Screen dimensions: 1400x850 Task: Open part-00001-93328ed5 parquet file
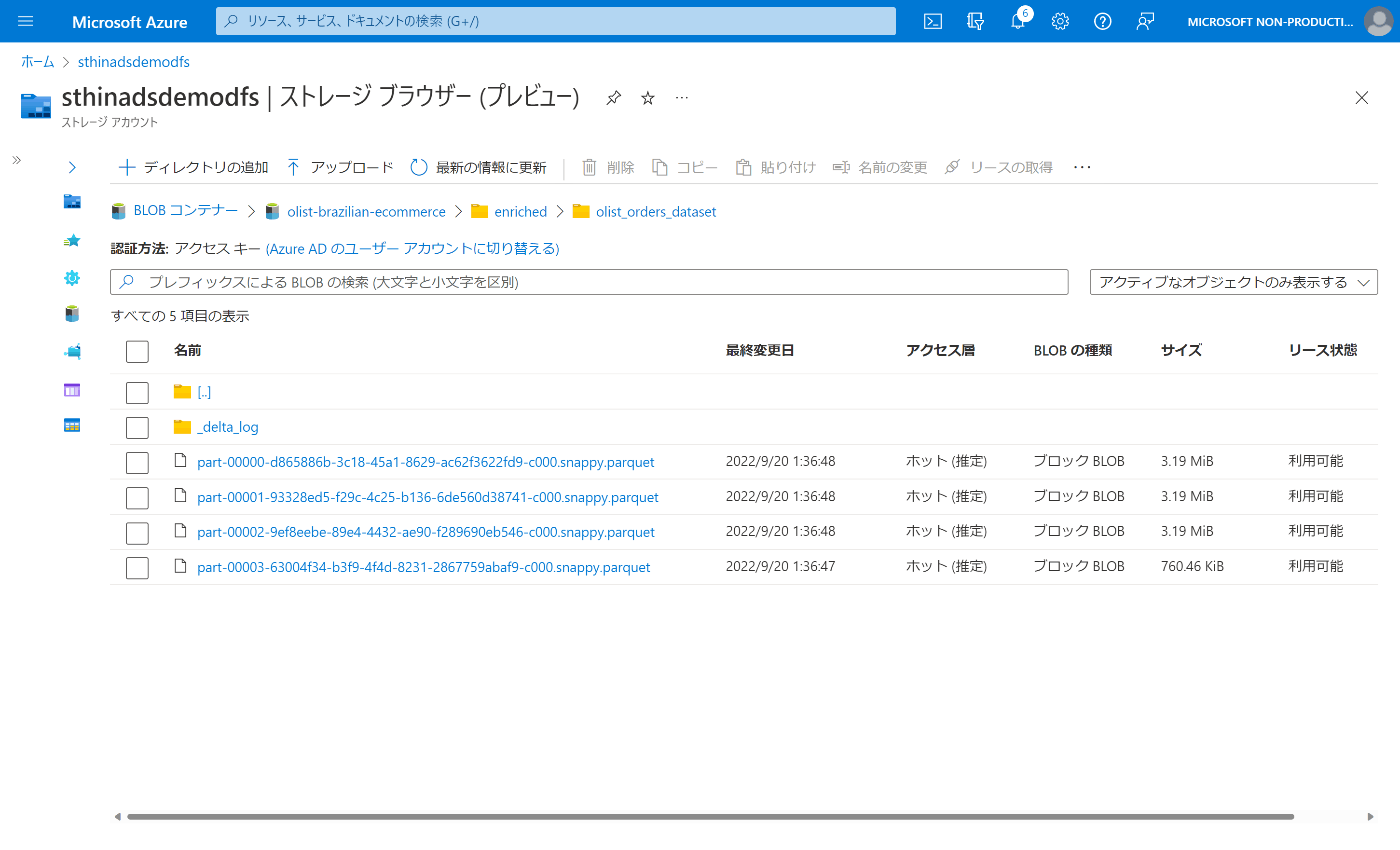tap(428, 497)
